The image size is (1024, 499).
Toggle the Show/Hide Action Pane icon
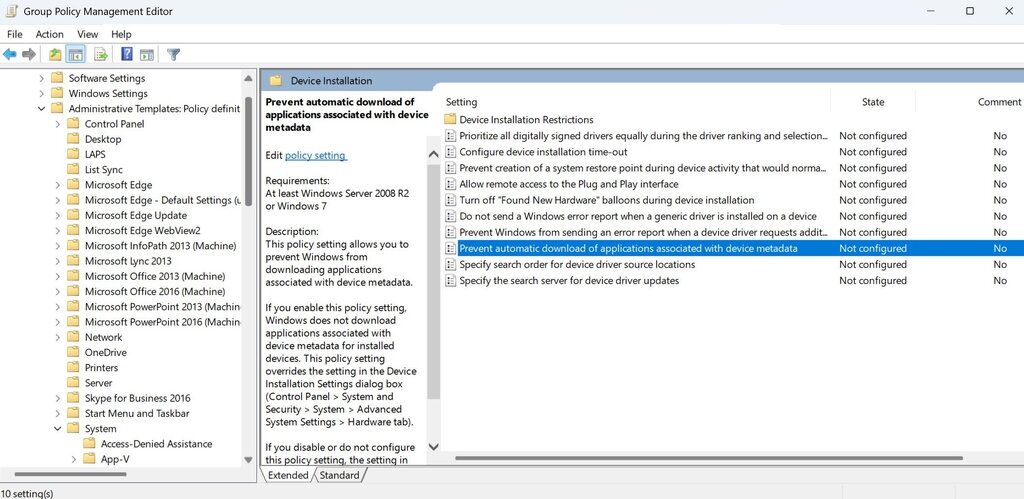[146, 54]
